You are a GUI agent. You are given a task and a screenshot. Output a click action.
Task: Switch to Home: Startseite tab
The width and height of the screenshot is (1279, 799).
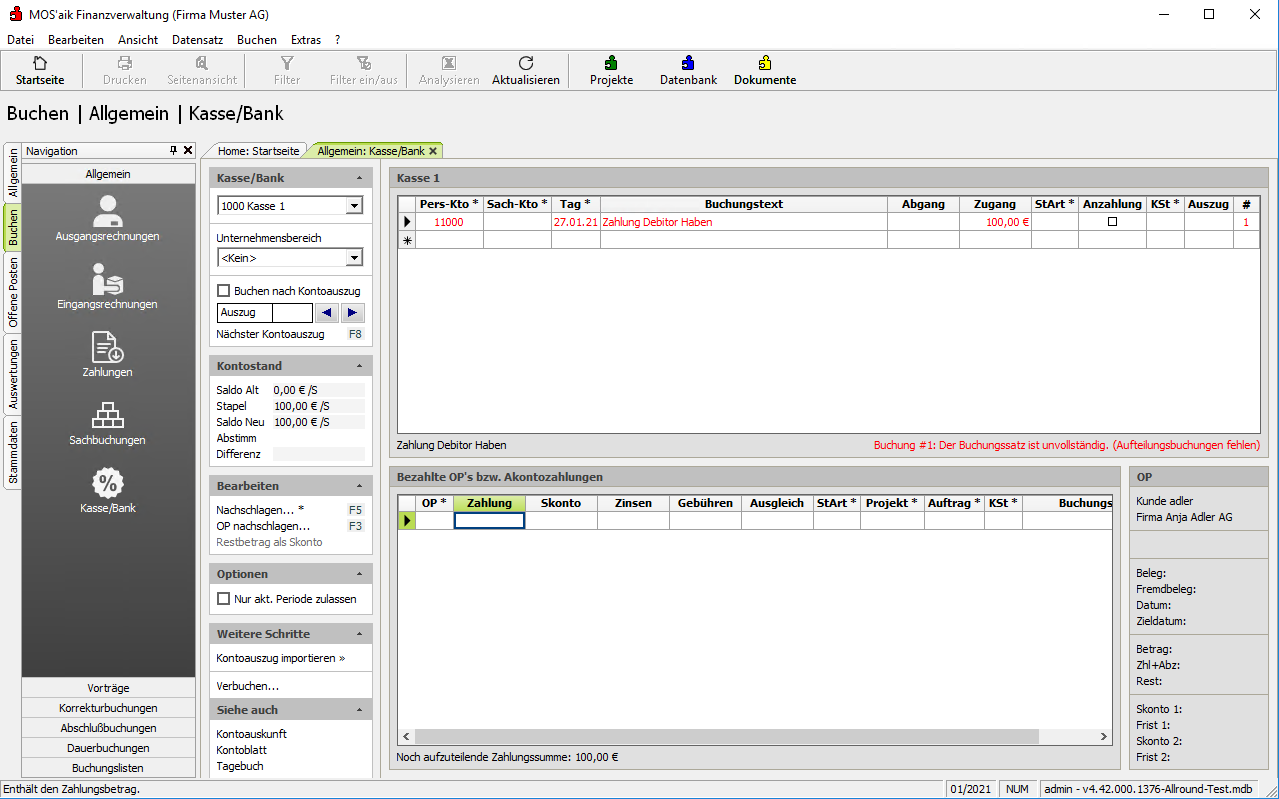(x=258, y=151)
